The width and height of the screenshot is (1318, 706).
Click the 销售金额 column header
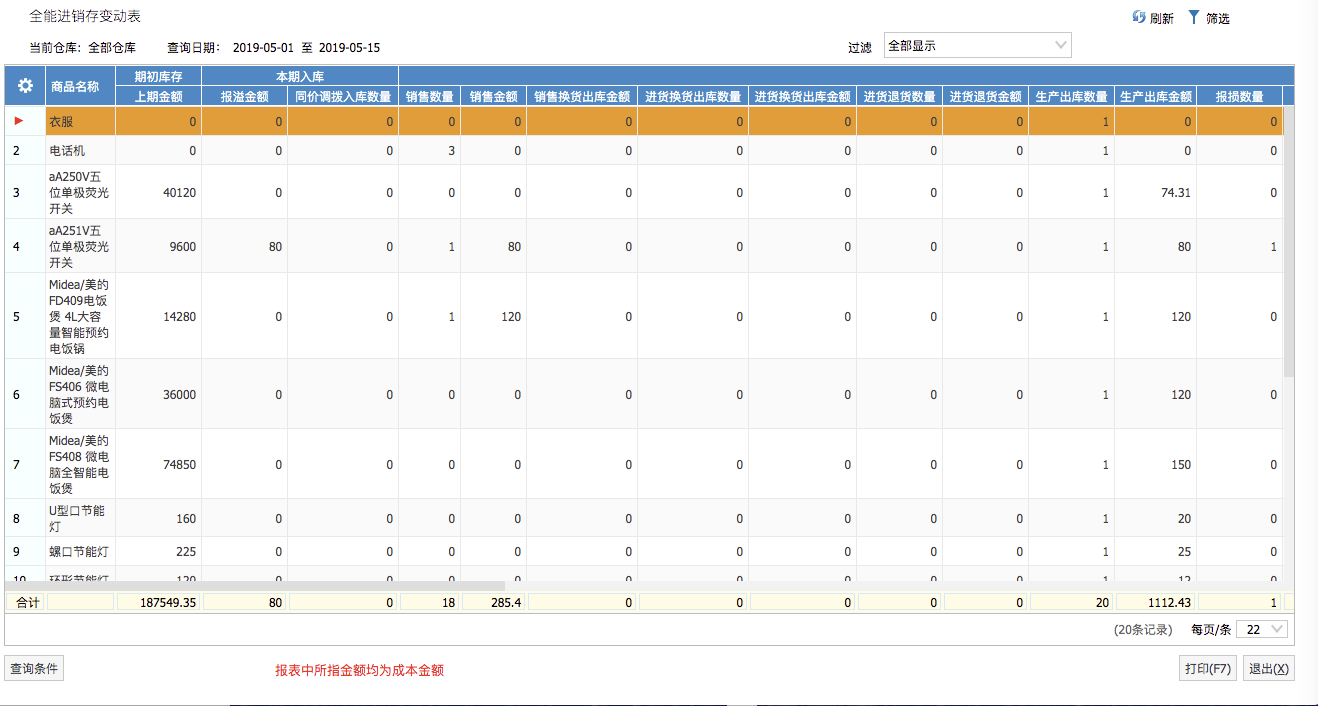(494, 96)
